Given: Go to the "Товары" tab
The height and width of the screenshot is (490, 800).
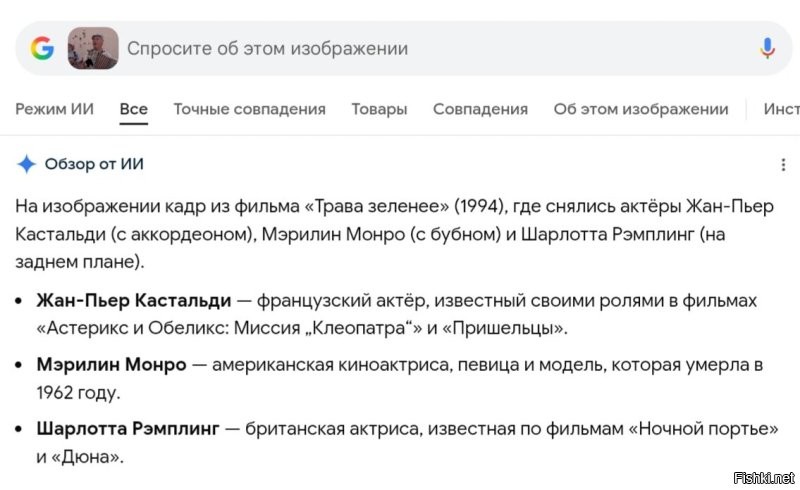Looking at the screenshot, I should point(379,109).
